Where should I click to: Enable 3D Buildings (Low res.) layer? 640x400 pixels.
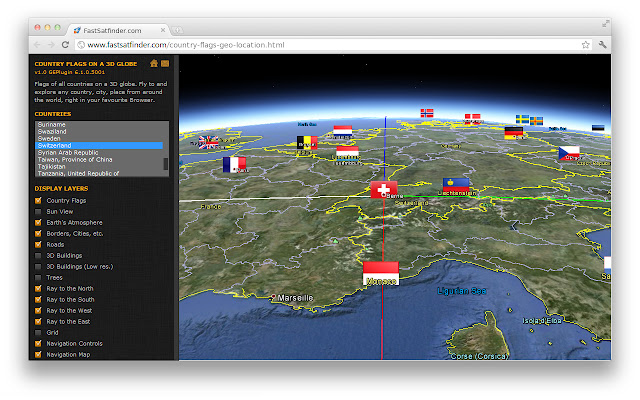coord(38,267)
